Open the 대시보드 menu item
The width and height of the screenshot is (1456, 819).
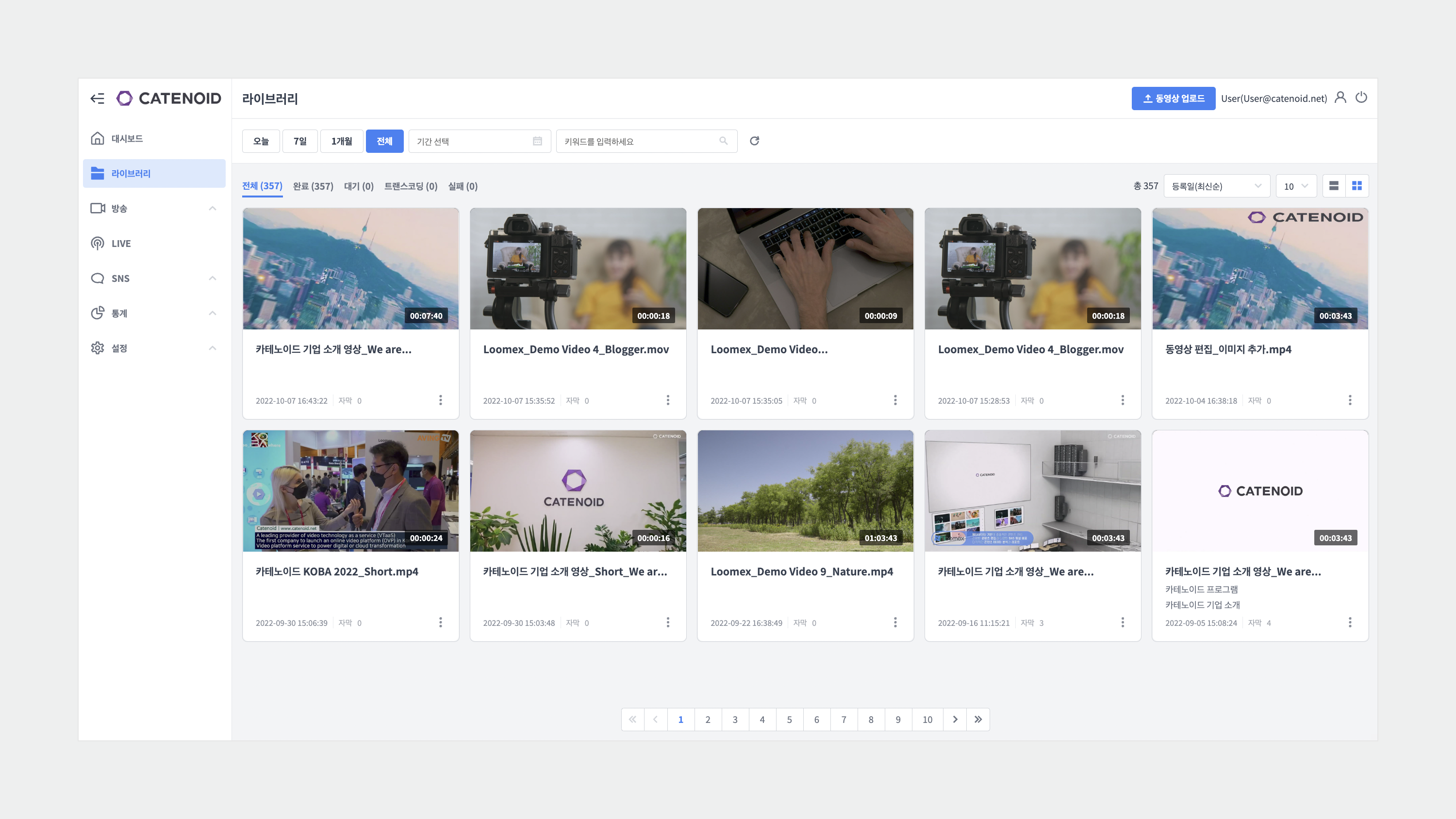(127, 138)
